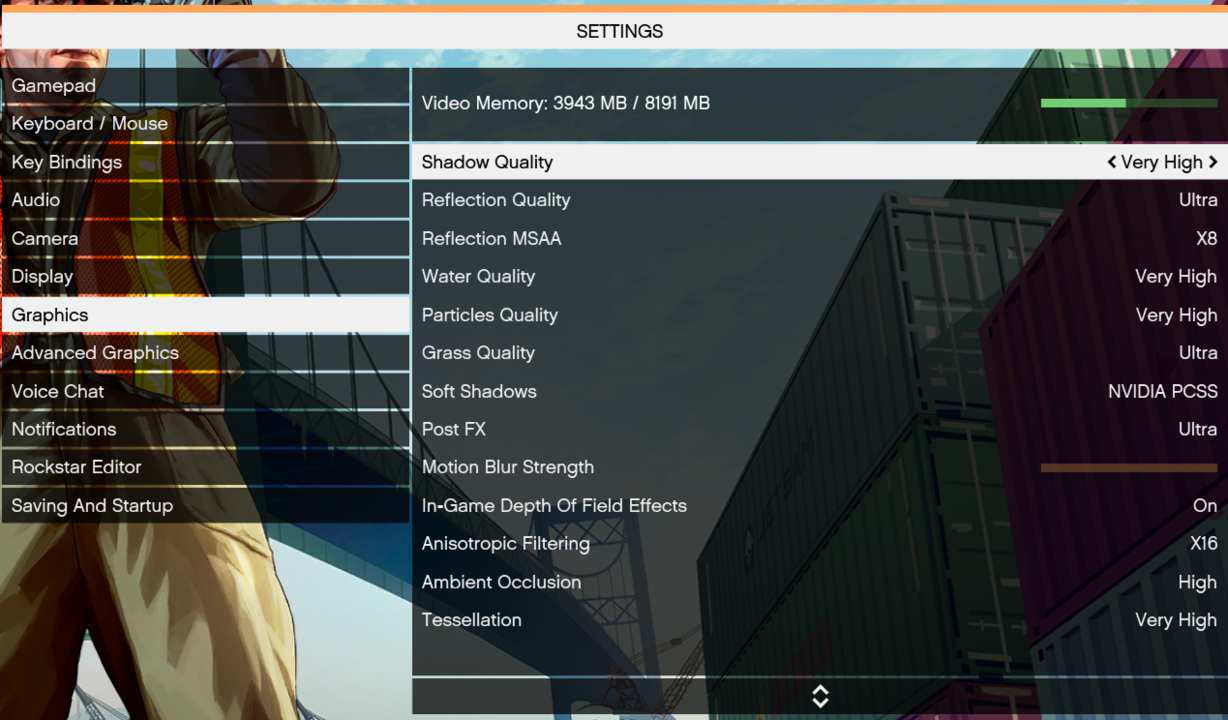The width and height of the screenshot is (1228, 720).
Task: Click the Video Memory usage bar
Action: [1129, 103]
